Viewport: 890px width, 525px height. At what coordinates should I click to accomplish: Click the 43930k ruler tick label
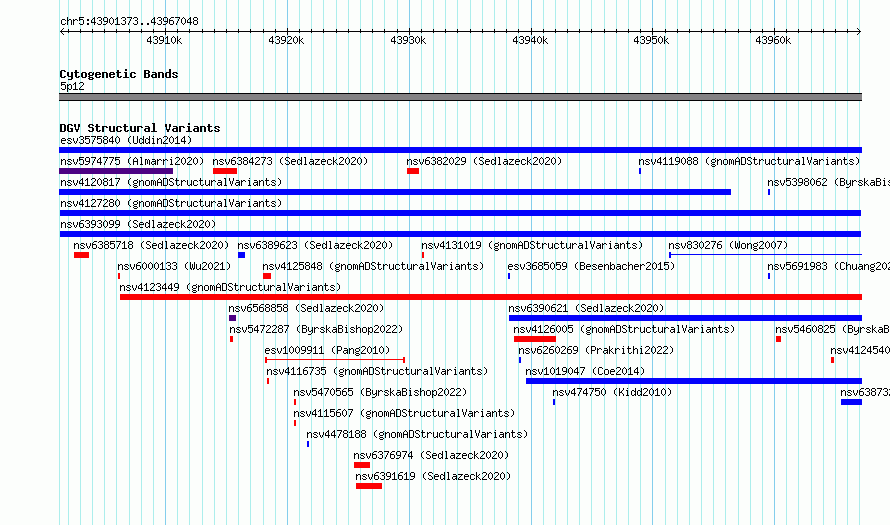point(408,40)
